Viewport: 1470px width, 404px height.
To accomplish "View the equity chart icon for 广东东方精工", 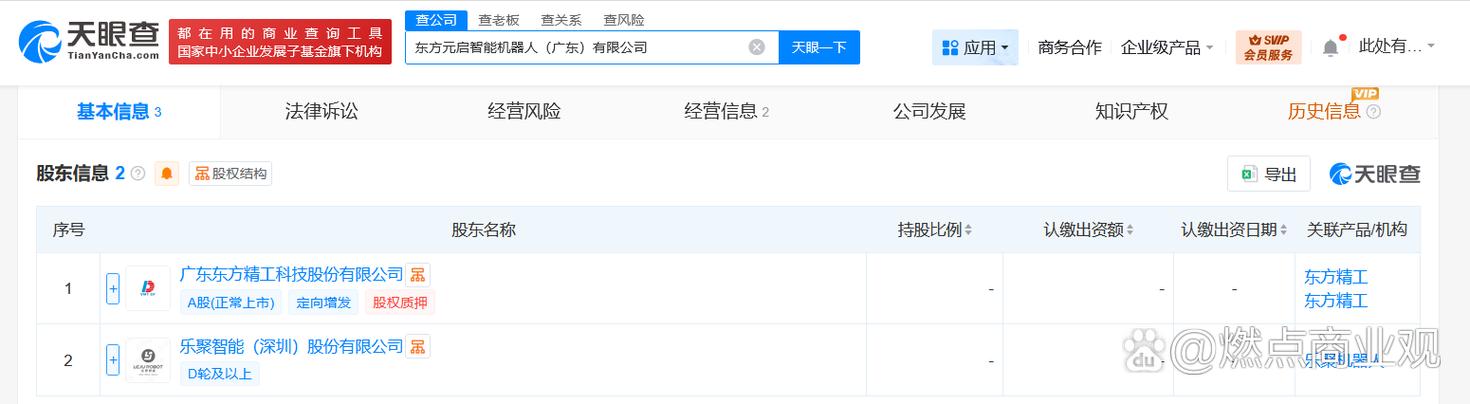I will (x=418, y=274).
